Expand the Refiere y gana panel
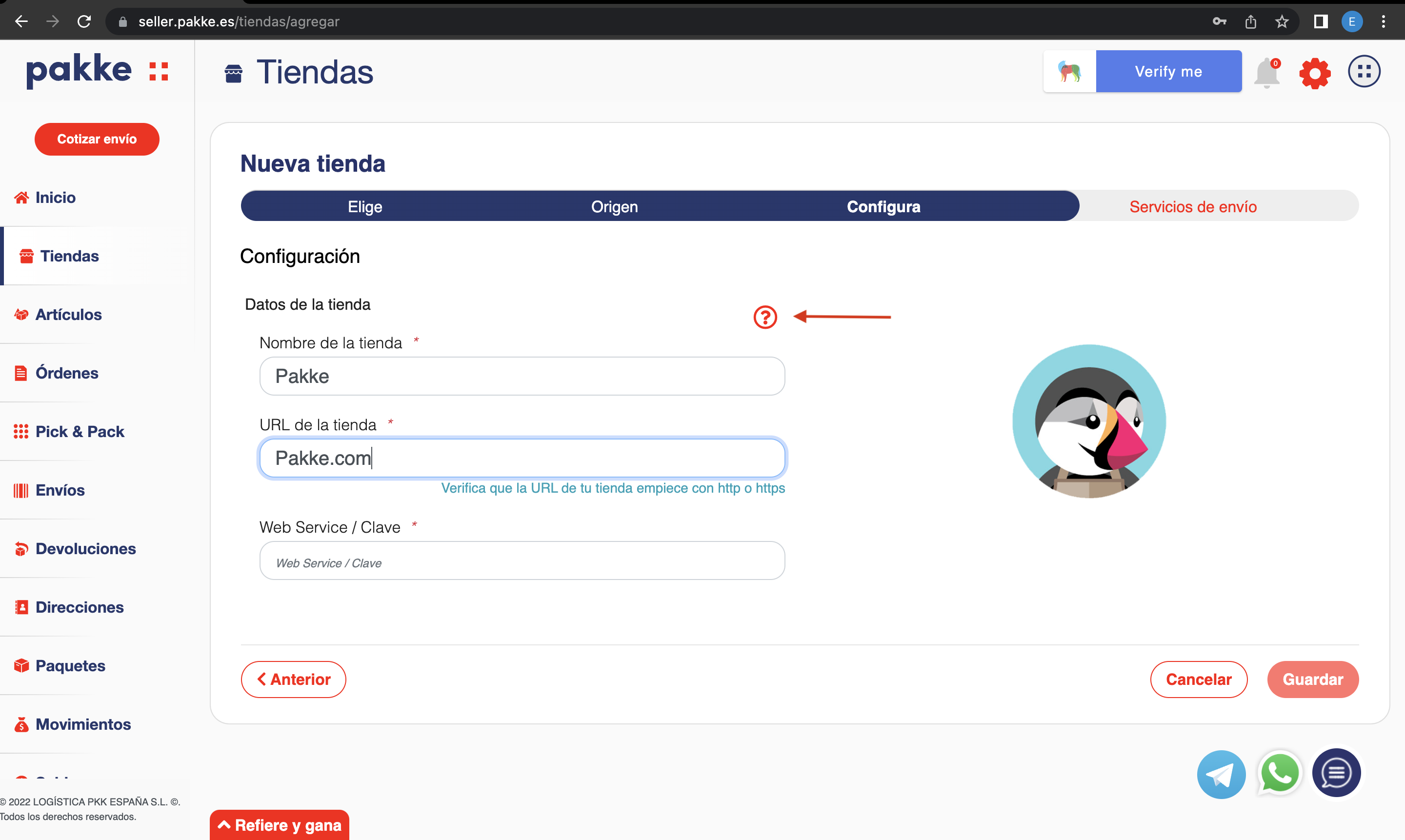 click(x=280, y=825)
